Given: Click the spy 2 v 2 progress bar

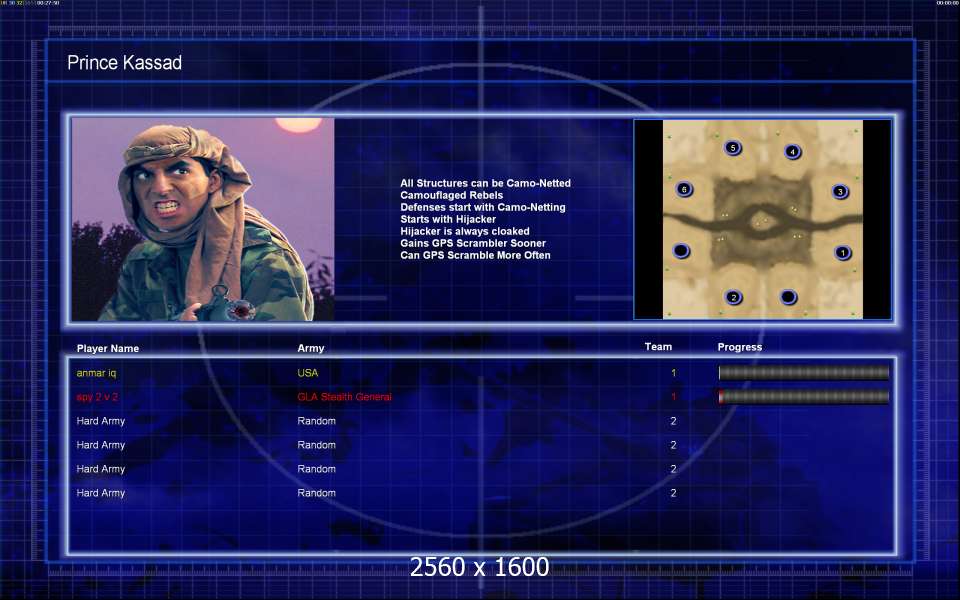Looking at the screenshot, I should point(804,397).
